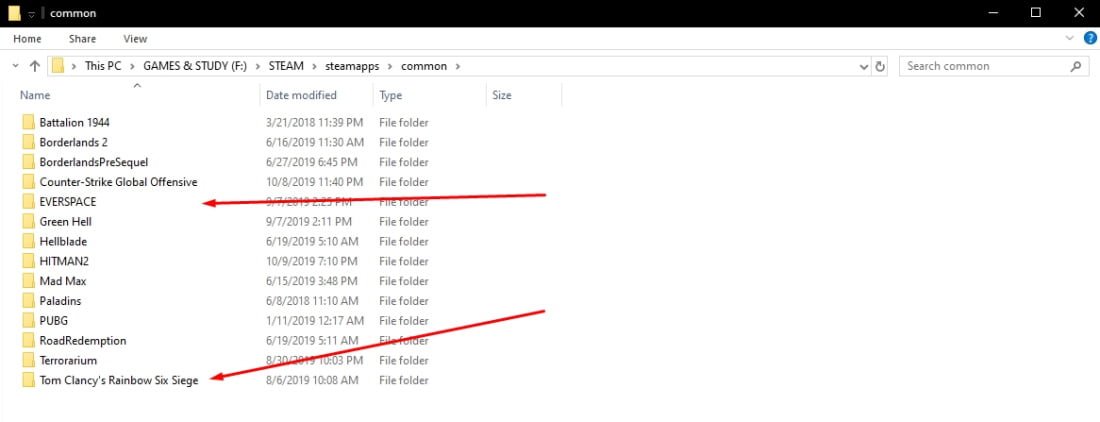Image resolution: width=1100 pixels, height=422 pixels.
Task: Click the up arrow to parent folder
Action: 35,66
